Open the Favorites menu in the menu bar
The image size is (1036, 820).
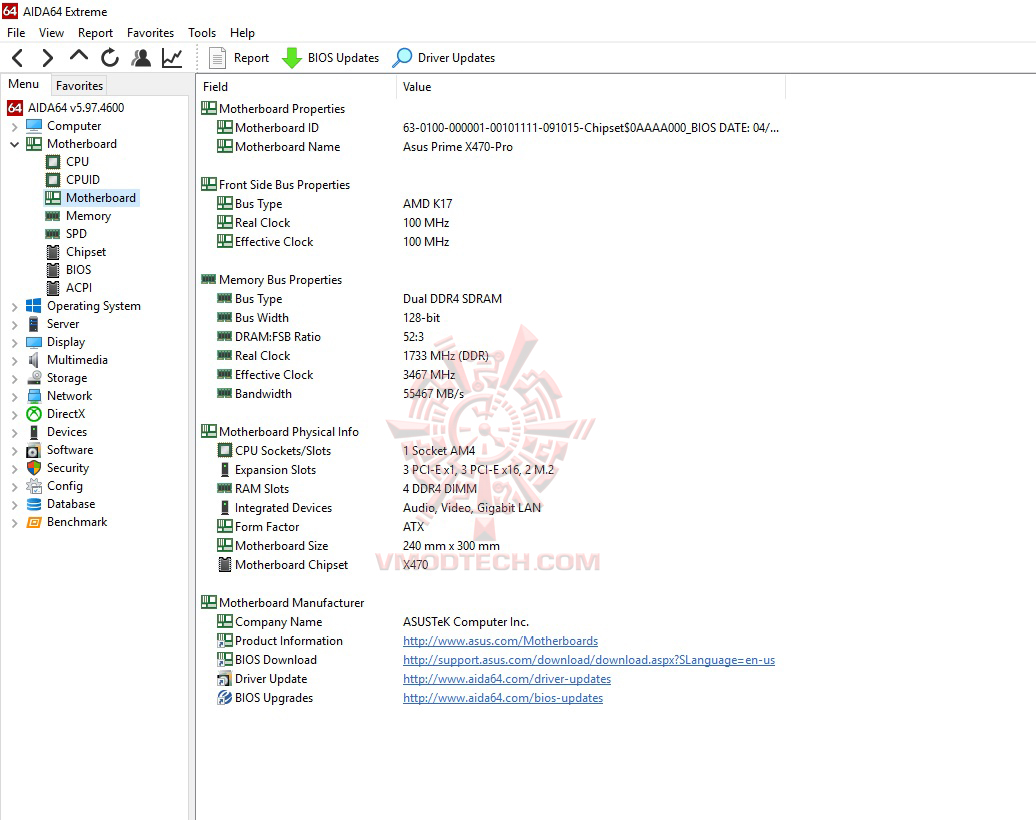coord(150,32)
